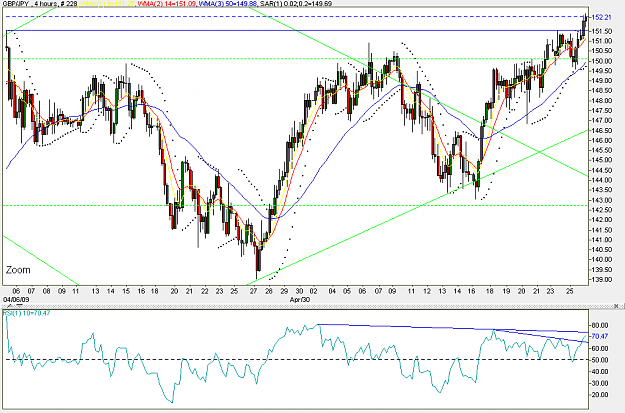
Task: Click the yellow WMA(1) 9 indicator label
Action: point(107,4)
